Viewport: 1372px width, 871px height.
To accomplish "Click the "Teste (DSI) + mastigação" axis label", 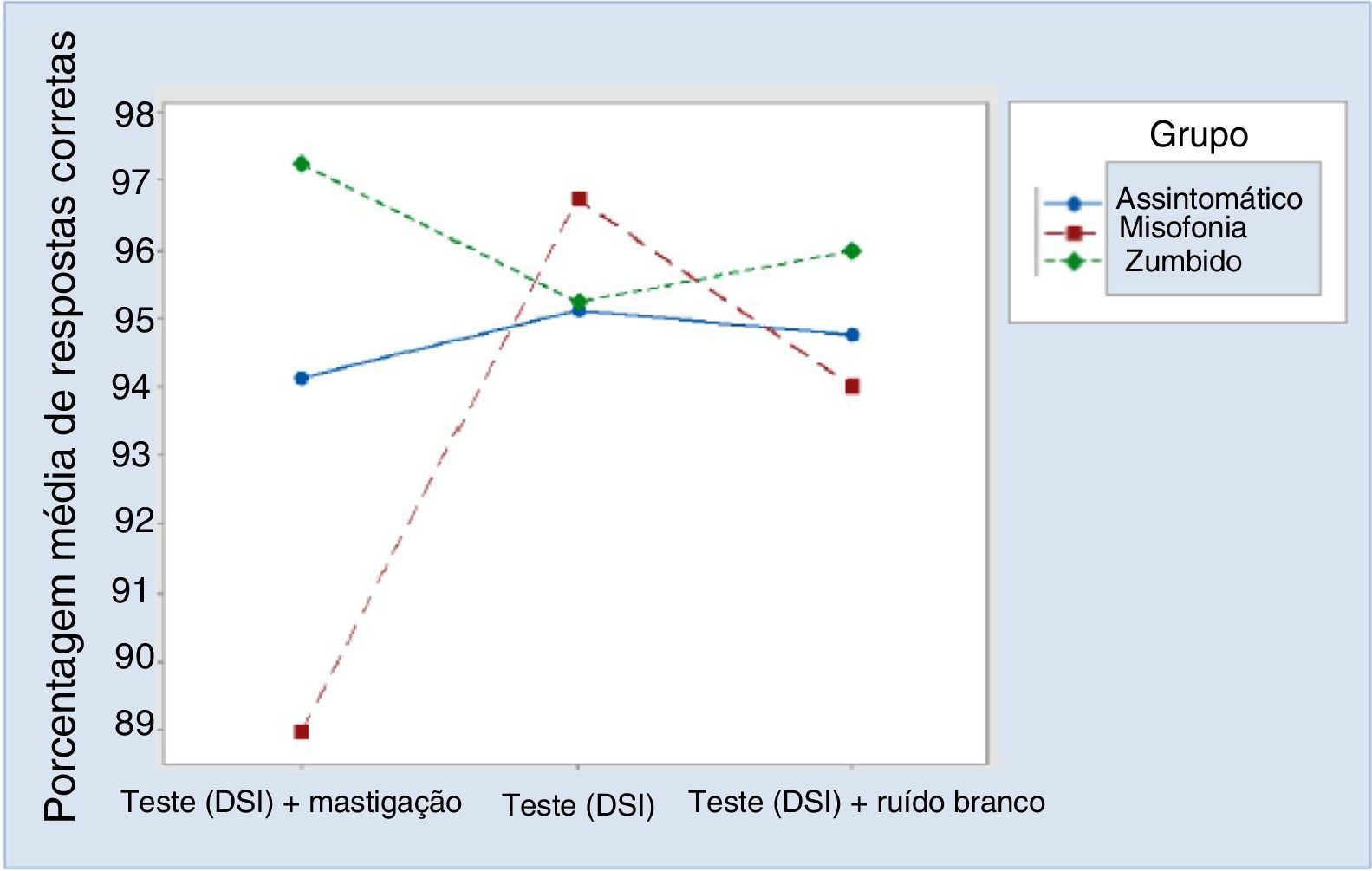I will 291,803.
